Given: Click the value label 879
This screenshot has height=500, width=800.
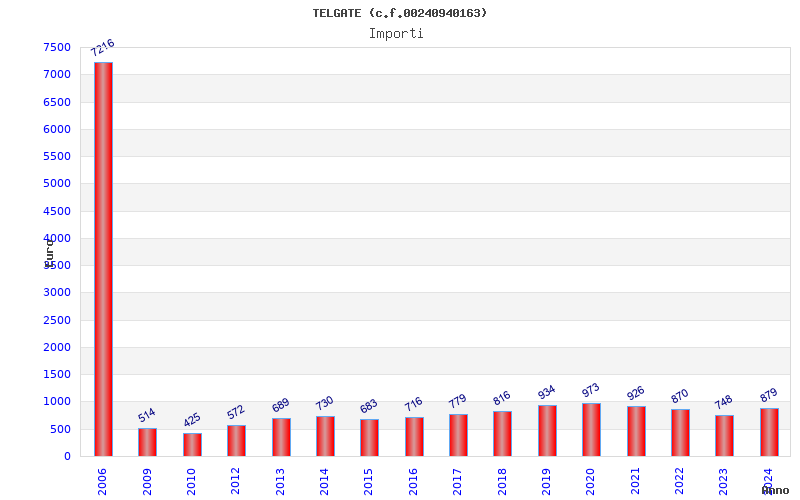Looking at the screenshot, I should coord(768,395).
